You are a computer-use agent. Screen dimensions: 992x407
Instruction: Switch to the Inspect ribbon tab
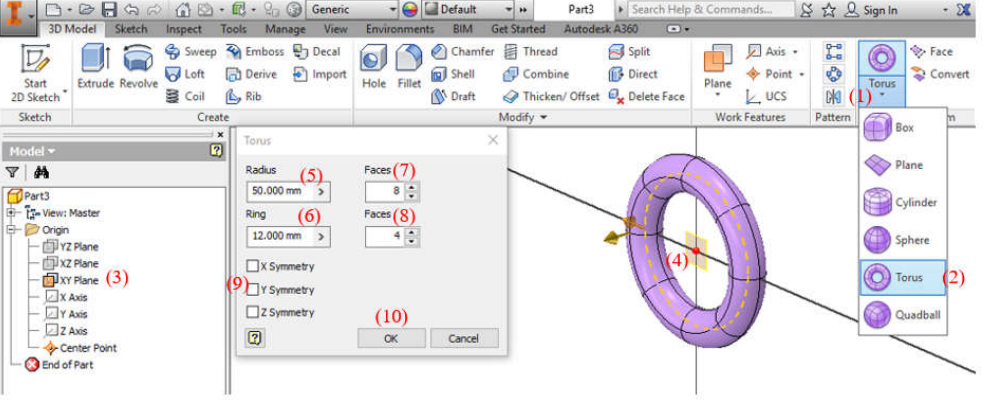tap(183, 30)
